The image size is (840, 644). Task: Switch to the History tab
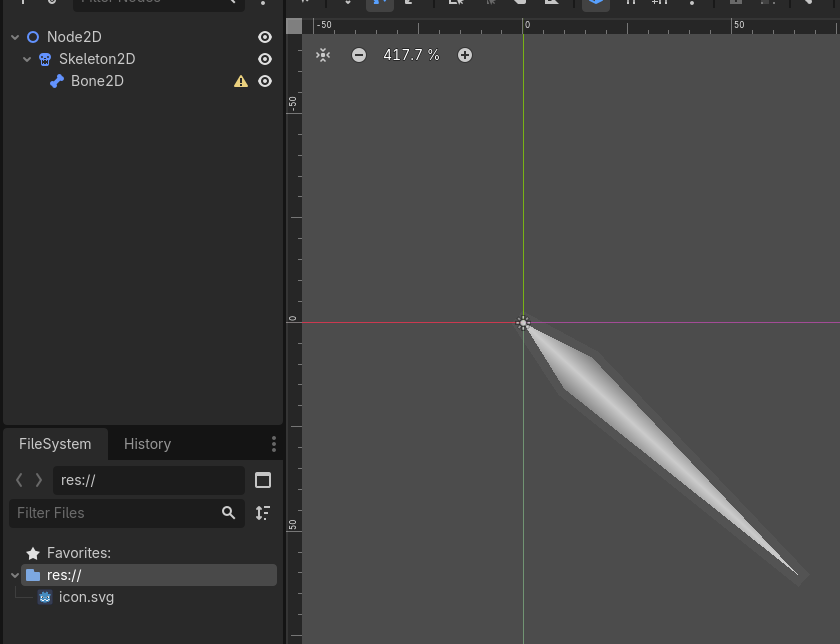[x=147, y=444]
